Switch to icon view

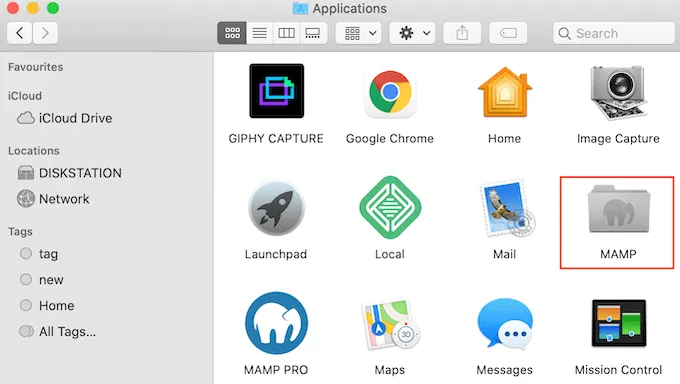click(x=232, y=33)
